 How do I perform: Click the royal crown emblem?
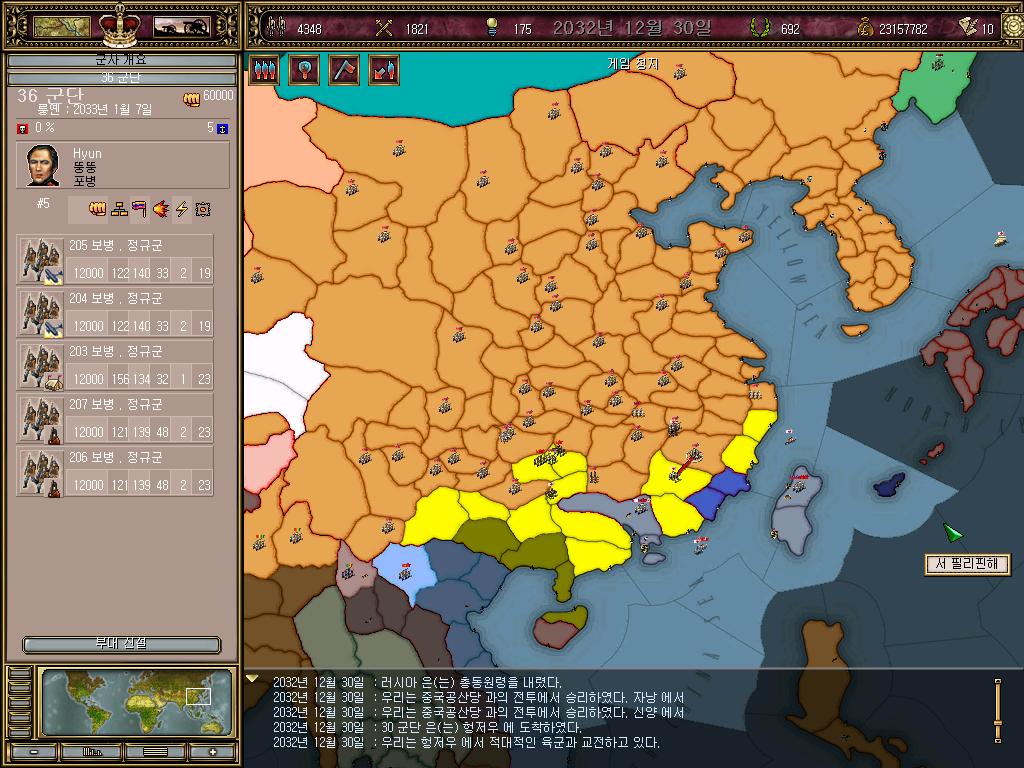click(120, 25)
